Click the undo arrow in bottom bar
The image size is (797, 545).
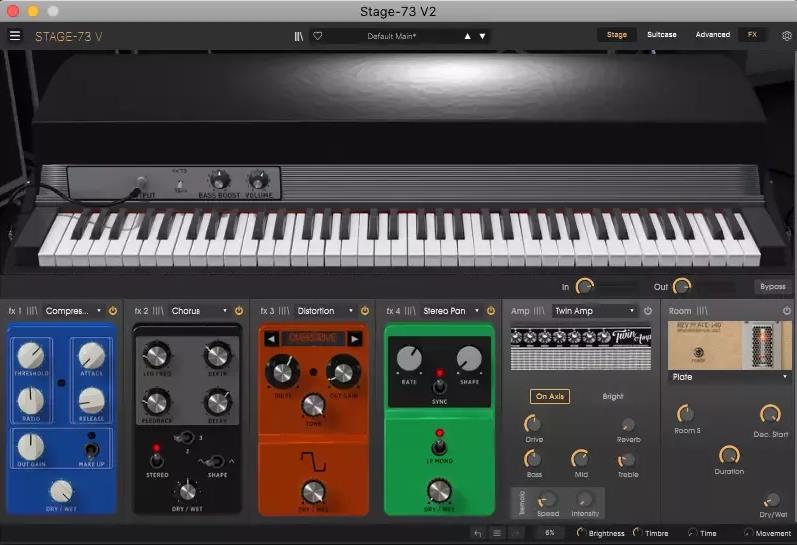477,533
